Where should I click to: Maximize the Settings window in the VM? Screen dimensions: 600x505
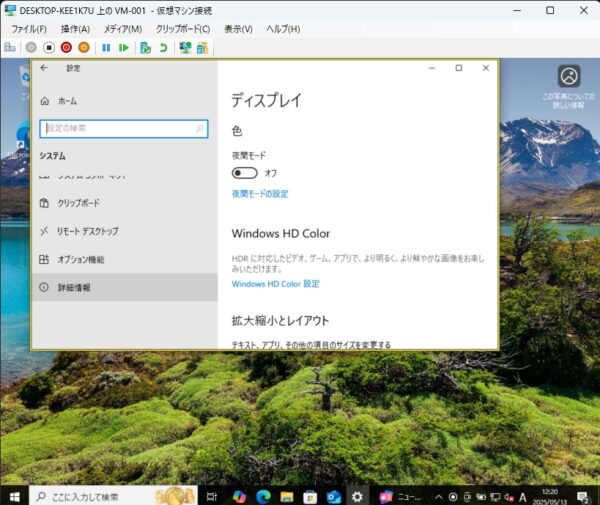click(459, 68)
